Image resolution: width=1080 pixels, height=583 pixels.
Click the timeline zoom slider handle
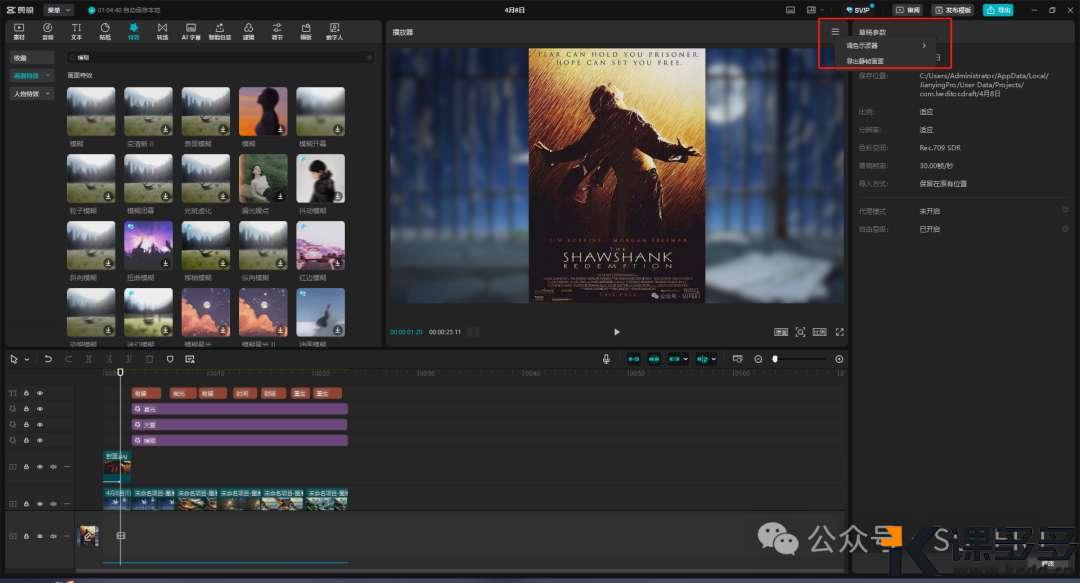775,359
